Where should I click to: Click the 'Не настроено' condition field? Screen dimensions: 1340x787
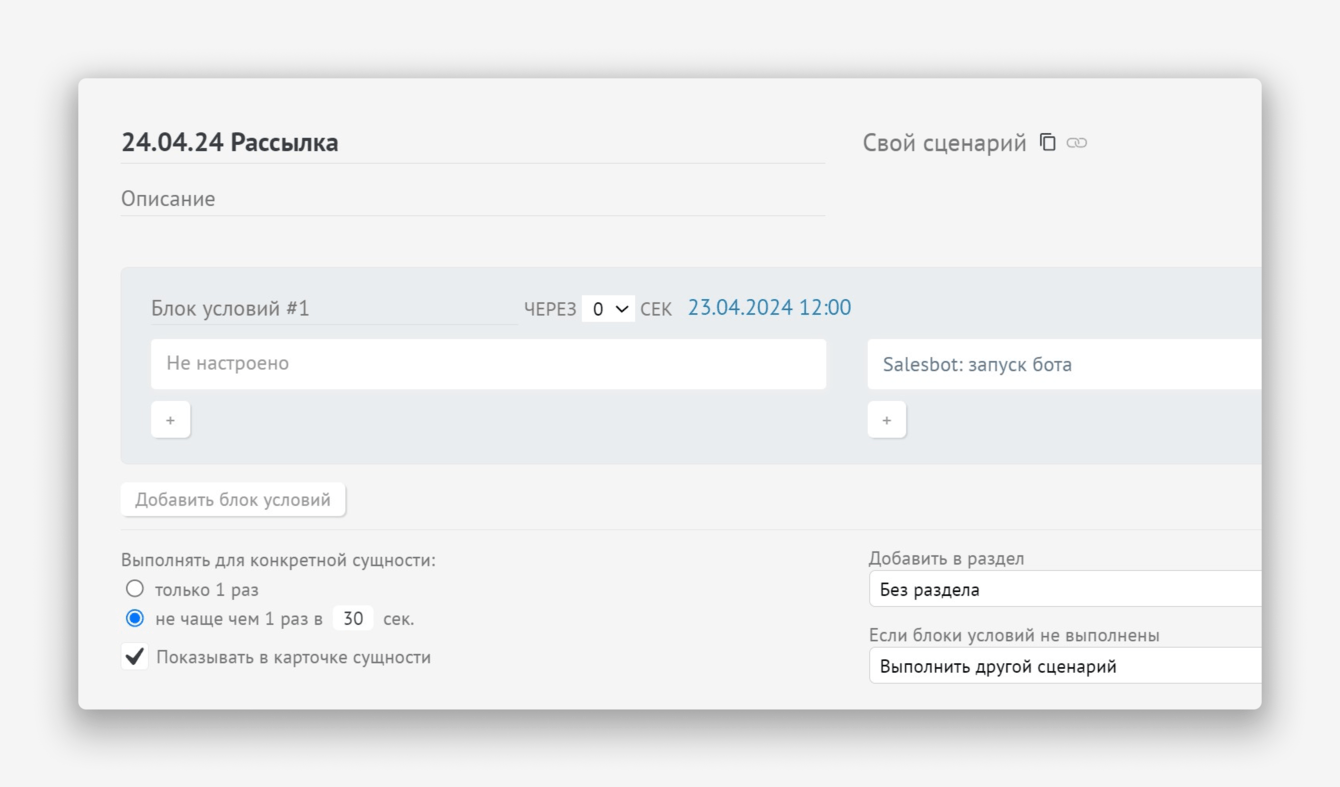488,363
